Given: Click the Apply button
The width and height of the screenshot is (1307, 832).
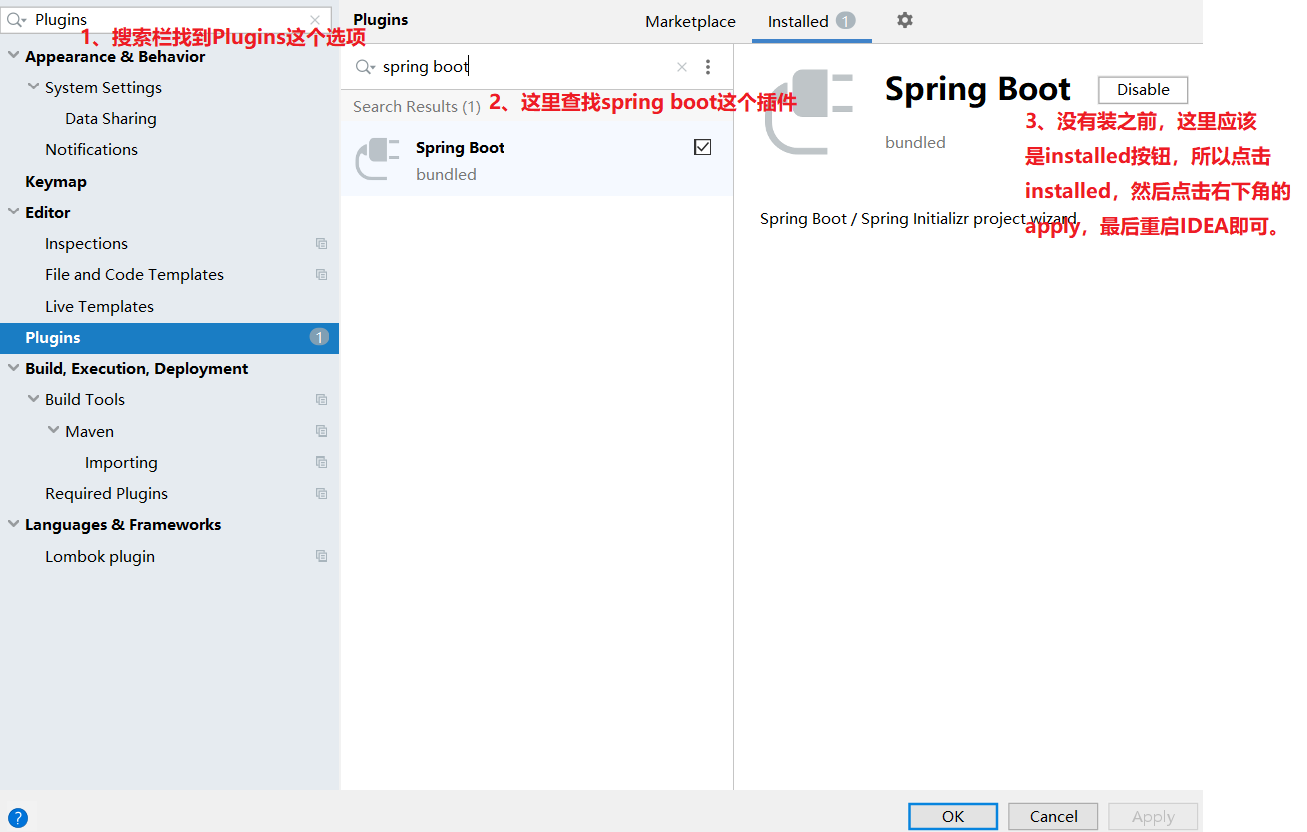Looking at the screenshot, I should [1153, 816].
